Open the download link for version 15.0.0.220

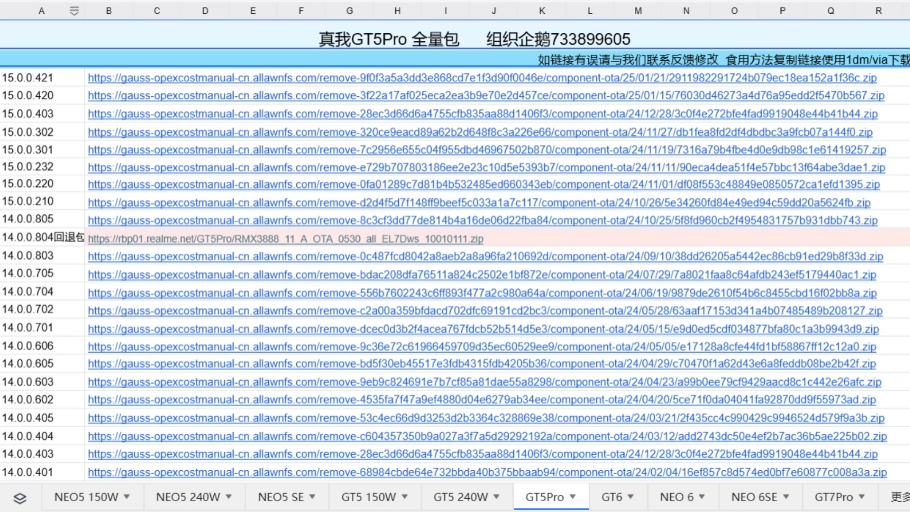click(x=484, y=185)
